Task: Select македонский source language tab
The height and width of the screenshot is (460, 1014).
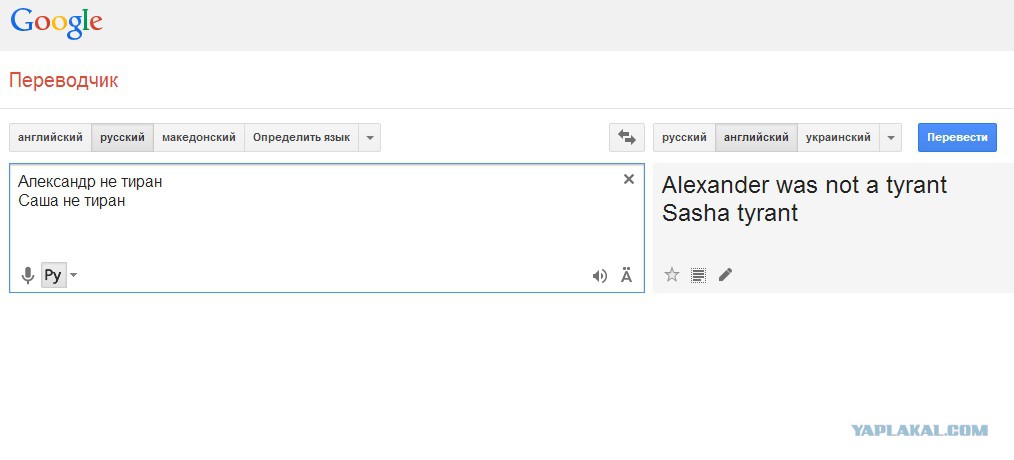Action: point(199,138)
